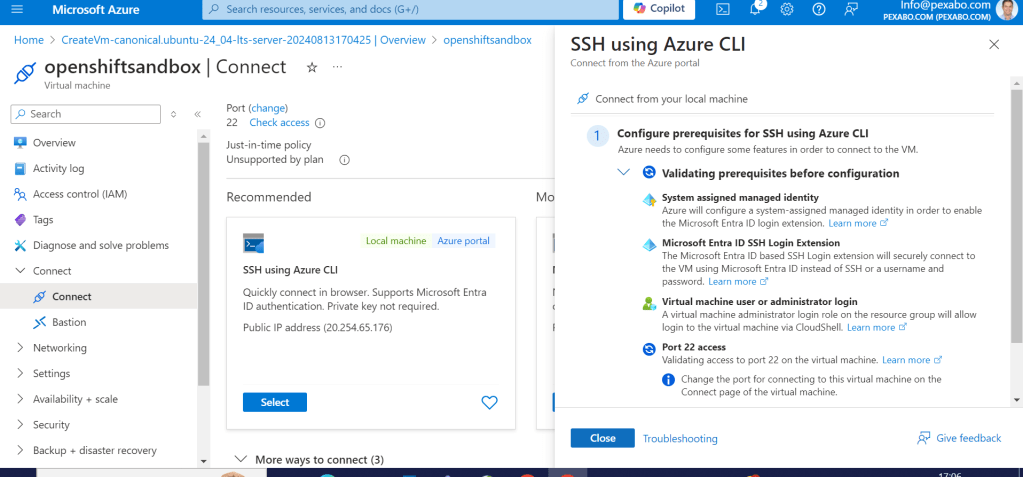Click the heart icon on SSH card
The image size is (1023, 477).
point(489,403)
